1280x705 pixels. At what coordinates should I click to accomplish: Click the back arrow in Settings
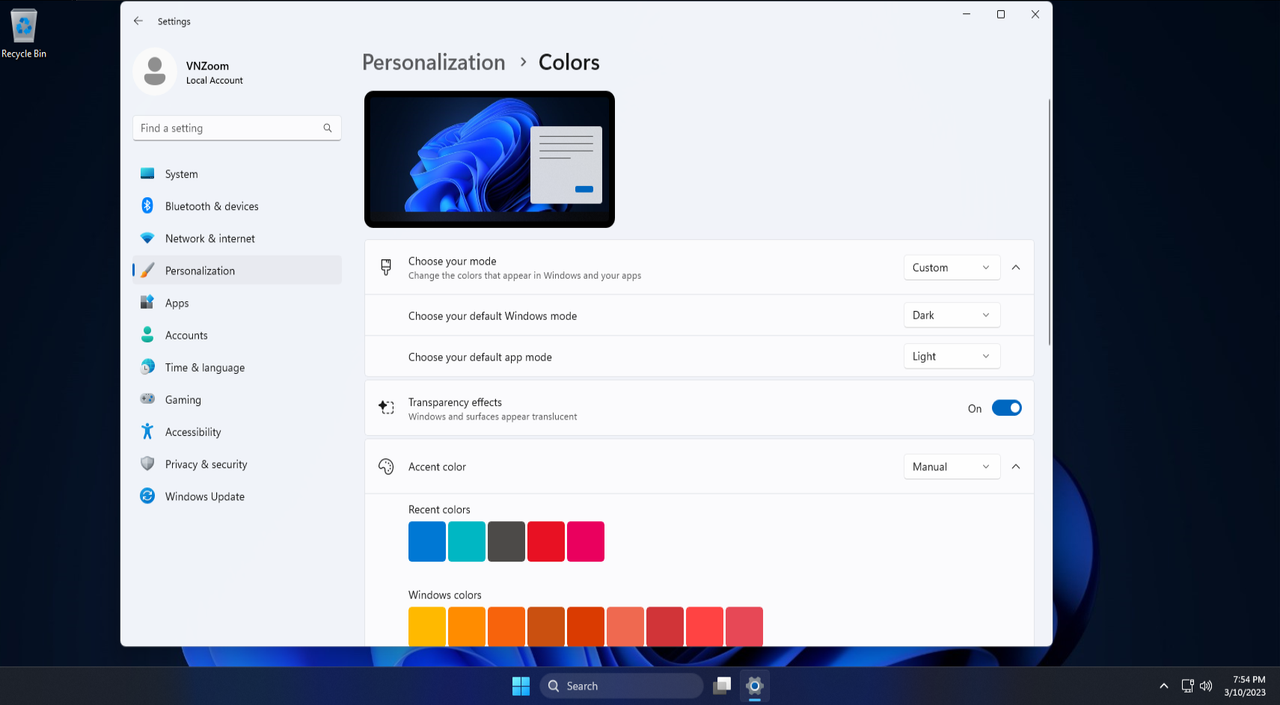138,21
